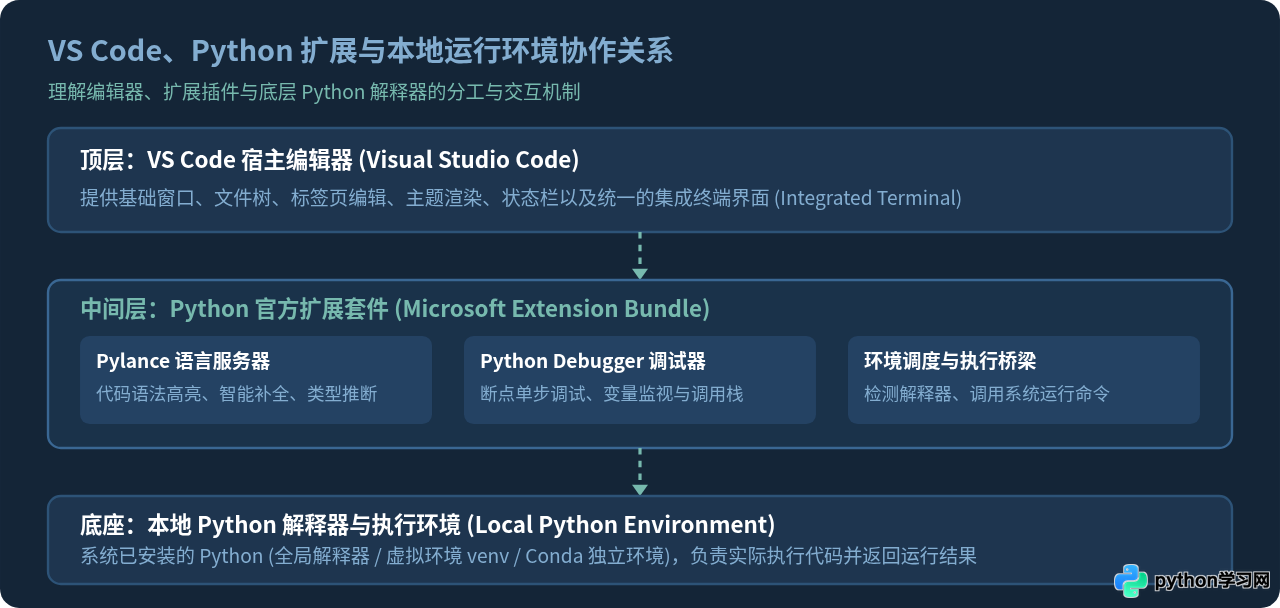
Task: Click the subtitle '理解编辑器、扩展插件与底层 Python 解释器的分工与交互机制'
Action: click(314, 92)
